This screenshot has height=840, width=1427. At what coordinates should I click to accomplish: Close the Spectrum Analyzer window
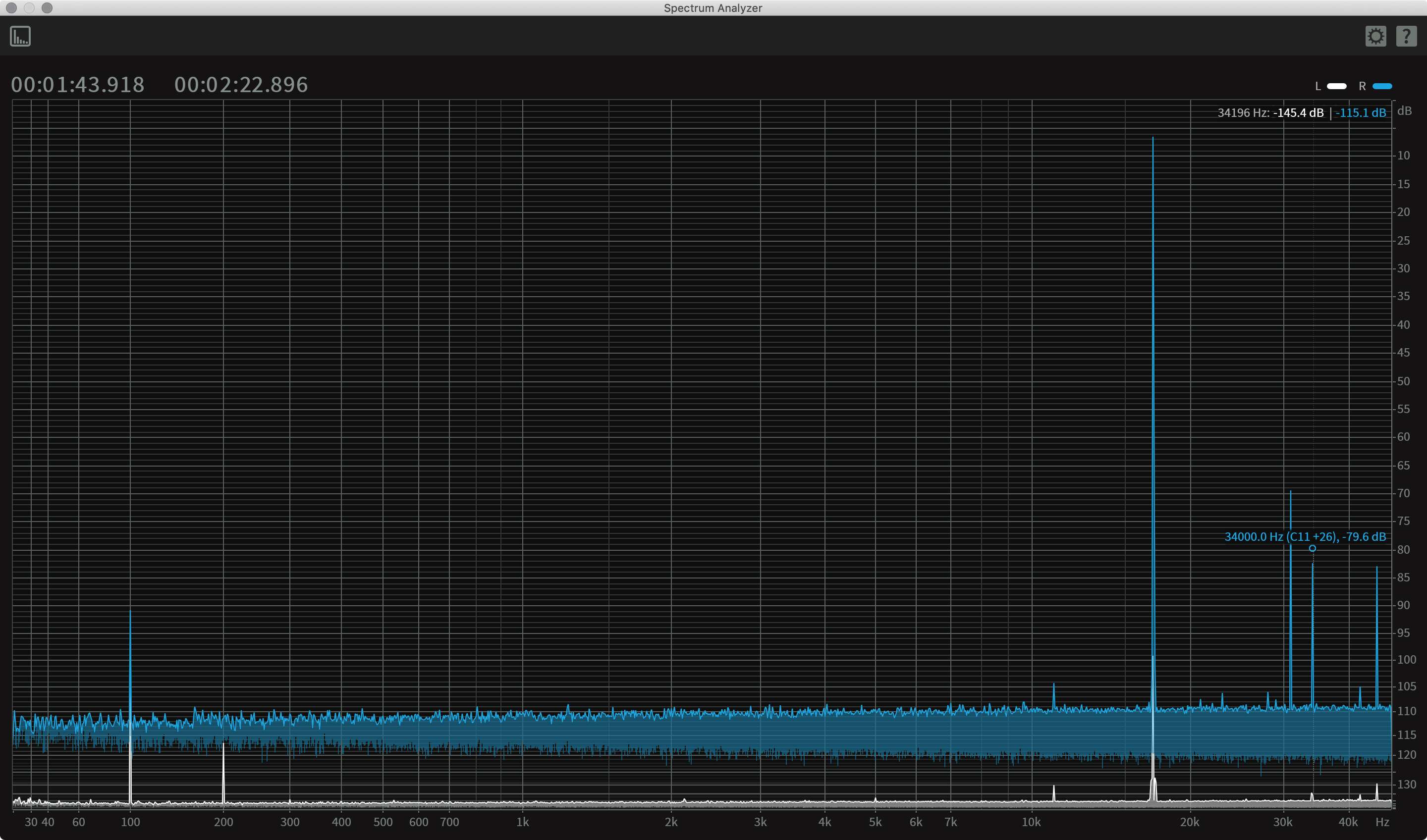(x=11, y=8)
